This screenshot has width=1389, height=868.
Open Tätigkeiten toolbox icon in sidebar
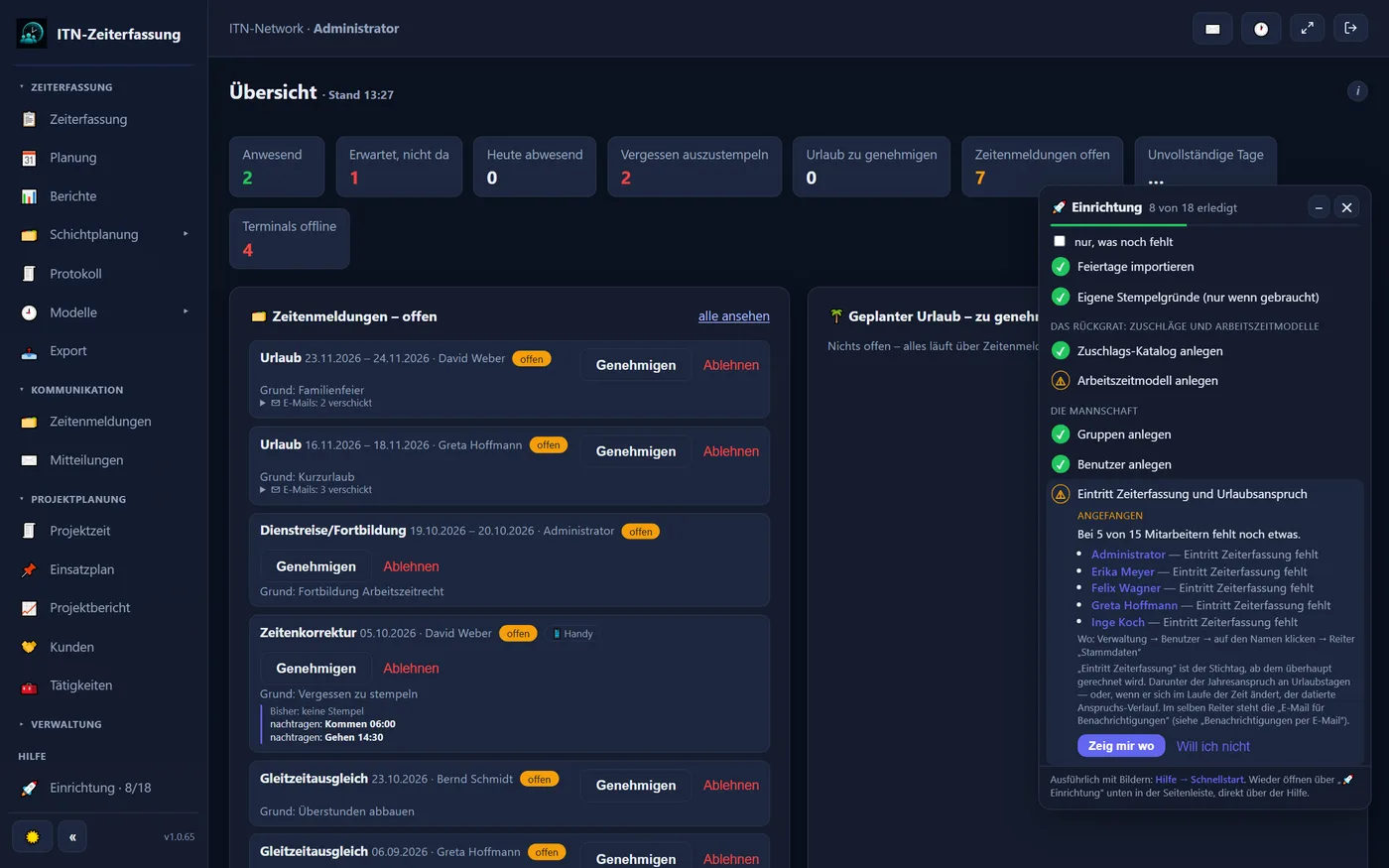(29, 685)
